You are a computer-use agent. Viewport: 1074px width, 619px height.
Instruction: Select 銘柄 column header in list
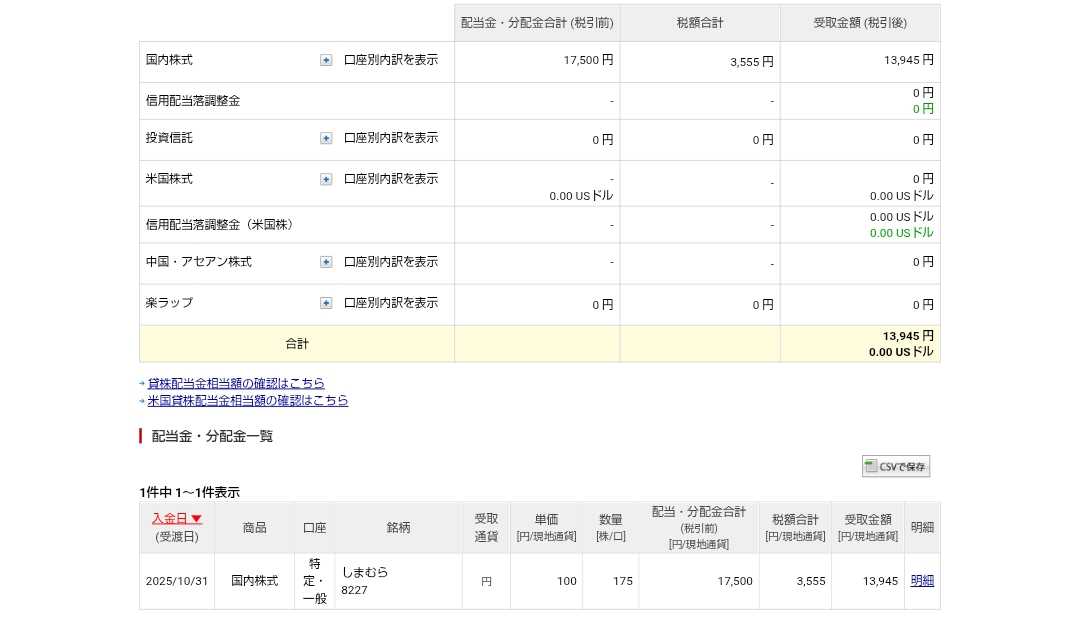398,528
